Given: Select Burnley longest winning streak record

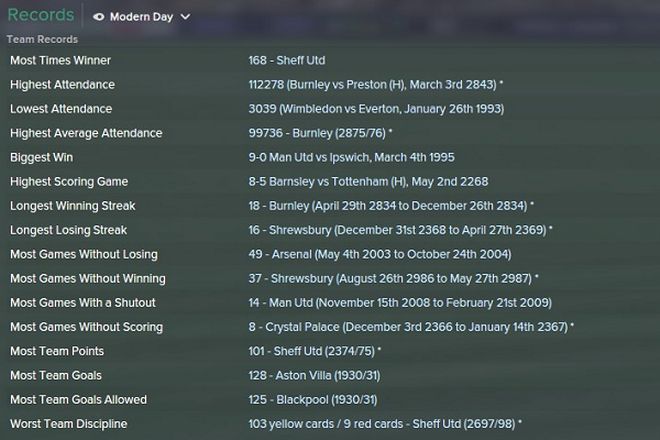Looking at the screenshot, I should (391, 206).
